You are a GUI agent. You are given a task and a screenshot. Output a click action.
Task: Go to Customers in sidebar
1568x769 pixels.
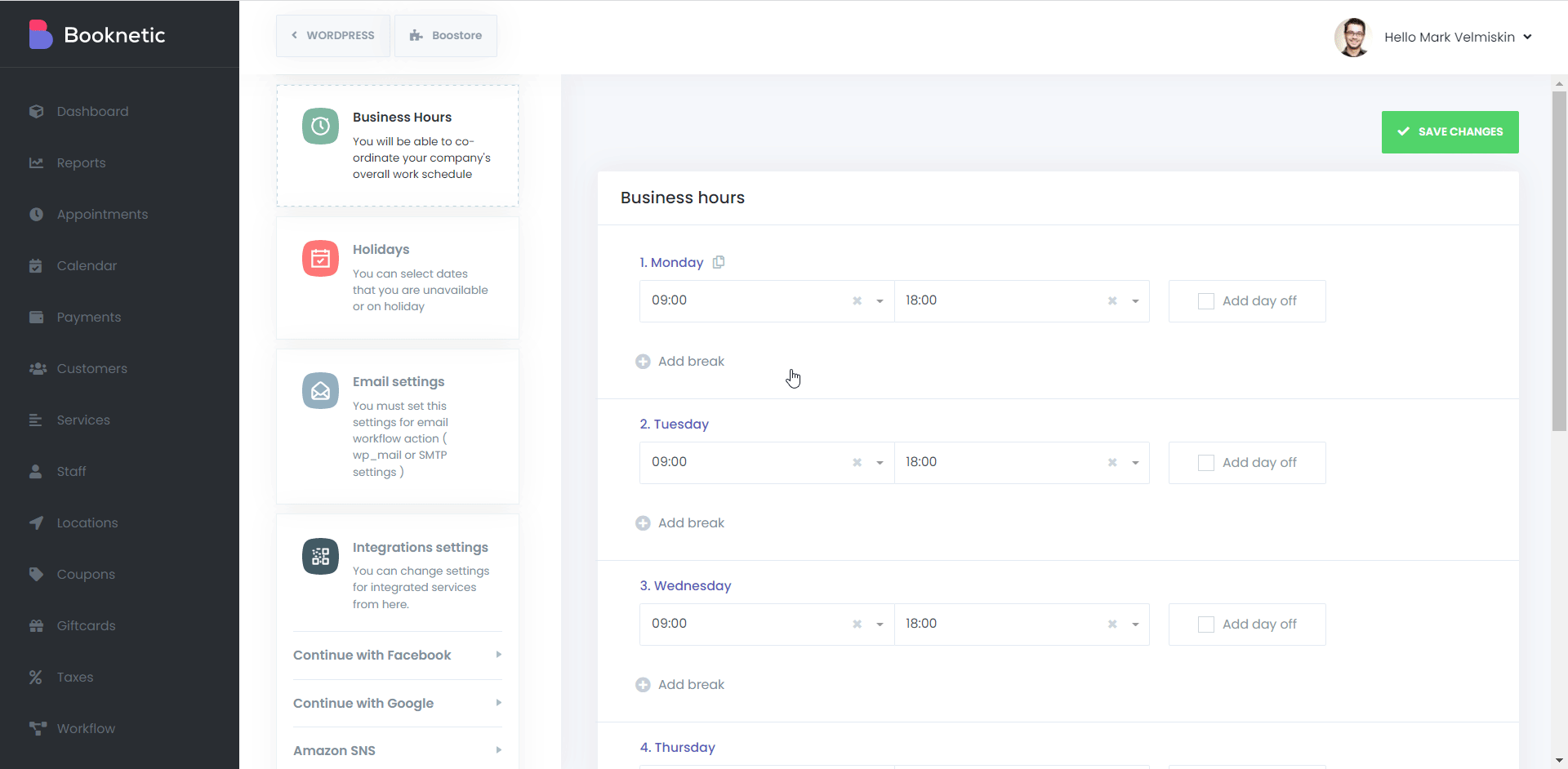[x=91, y=368]
